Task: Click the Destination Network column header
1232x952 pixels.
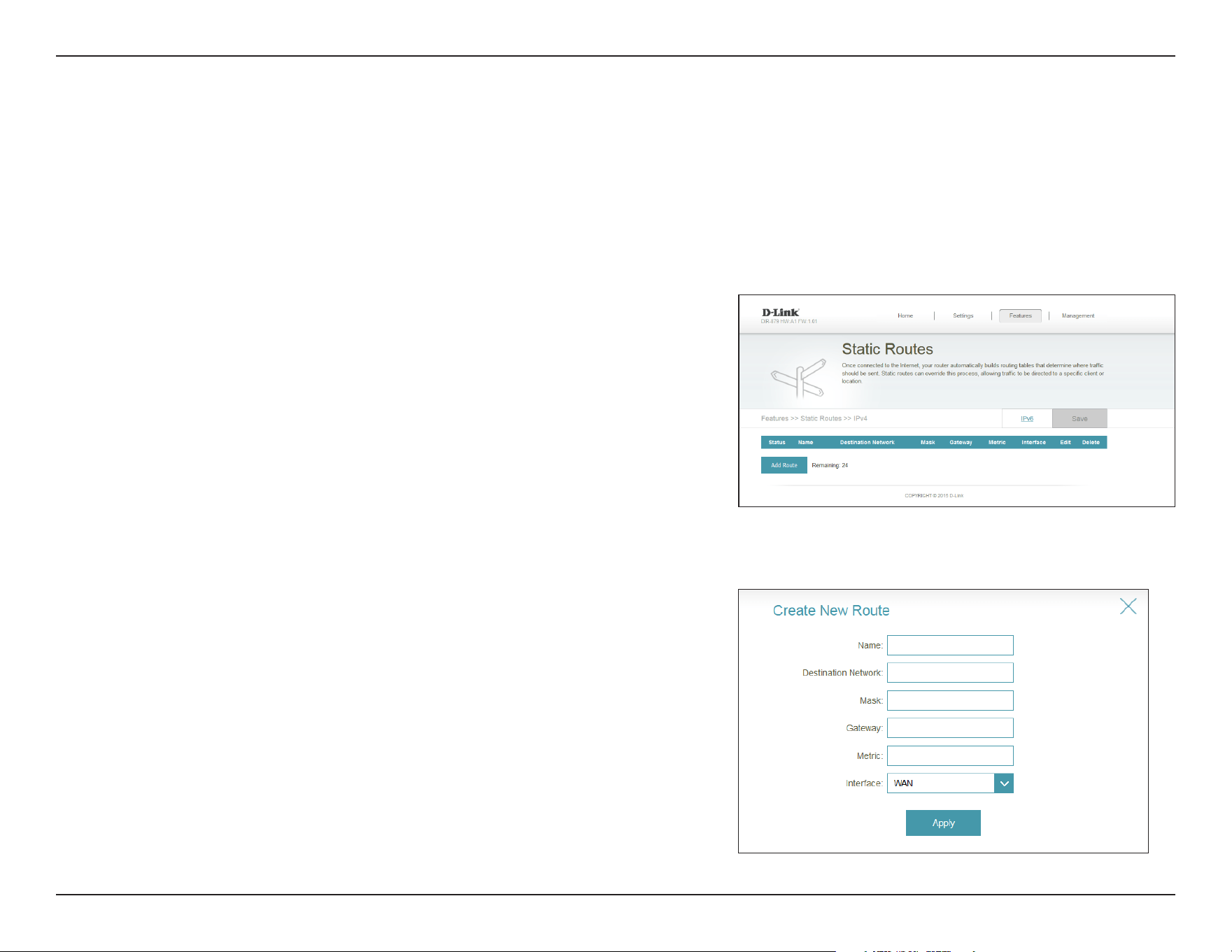Action: (x=867, y=442)
